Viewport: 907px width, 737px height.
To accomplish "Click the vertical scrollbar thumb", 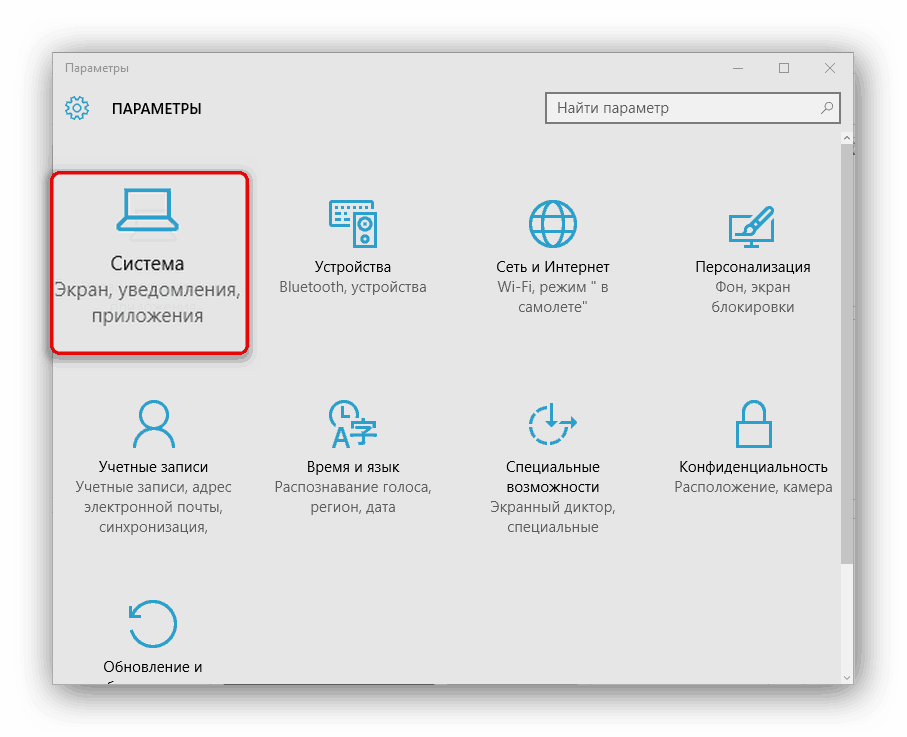I will pyautogui.click(x=847, y=350).
